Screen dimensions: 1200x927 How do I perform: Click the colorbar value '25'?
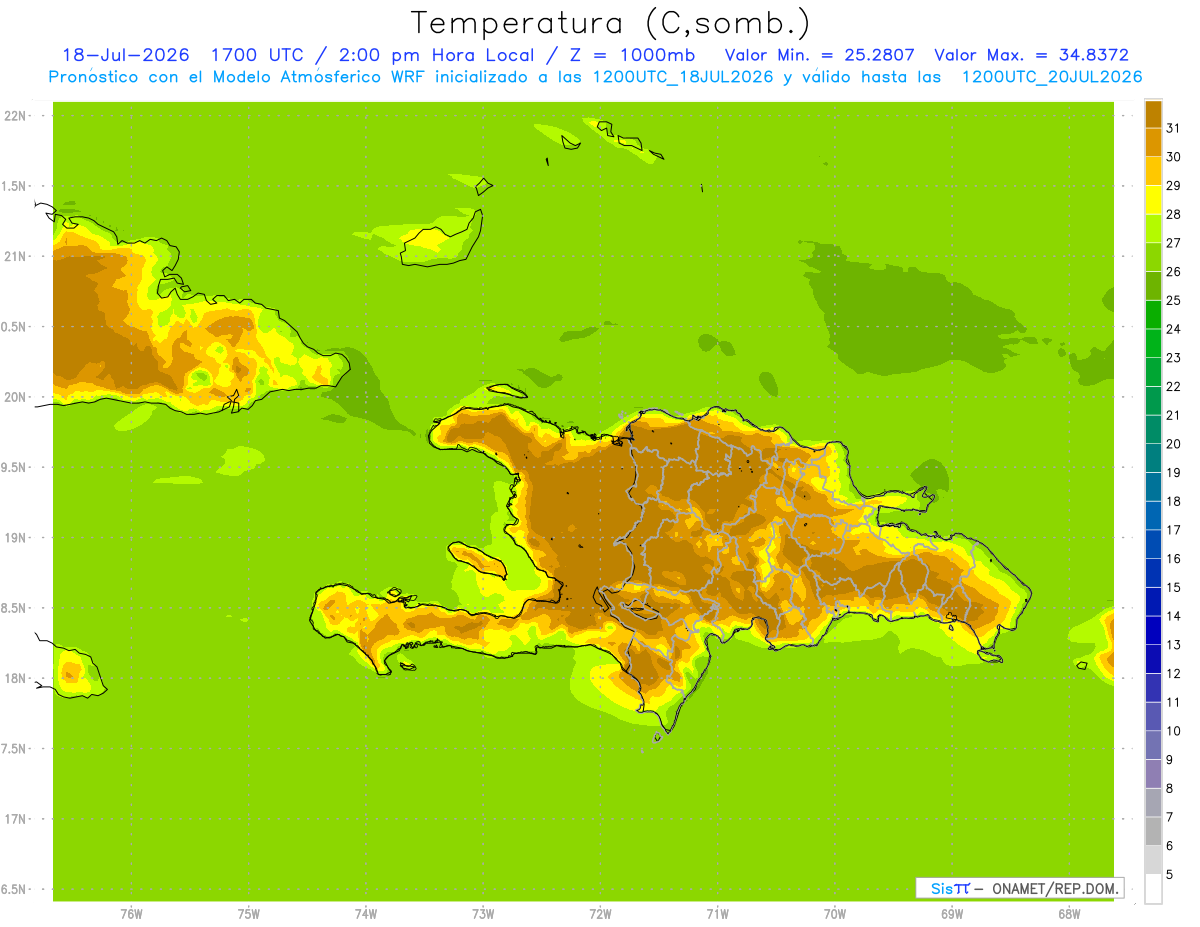coord(1173,300)
